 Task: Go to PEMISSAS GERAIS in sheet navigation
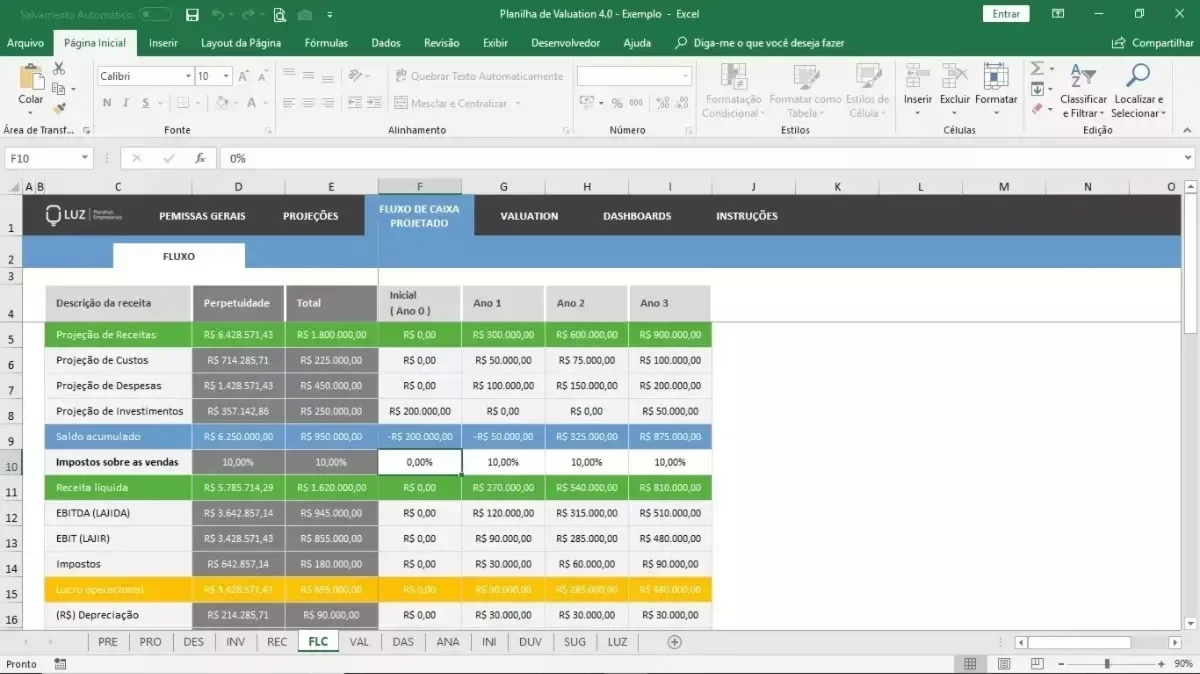pos(202,216)
